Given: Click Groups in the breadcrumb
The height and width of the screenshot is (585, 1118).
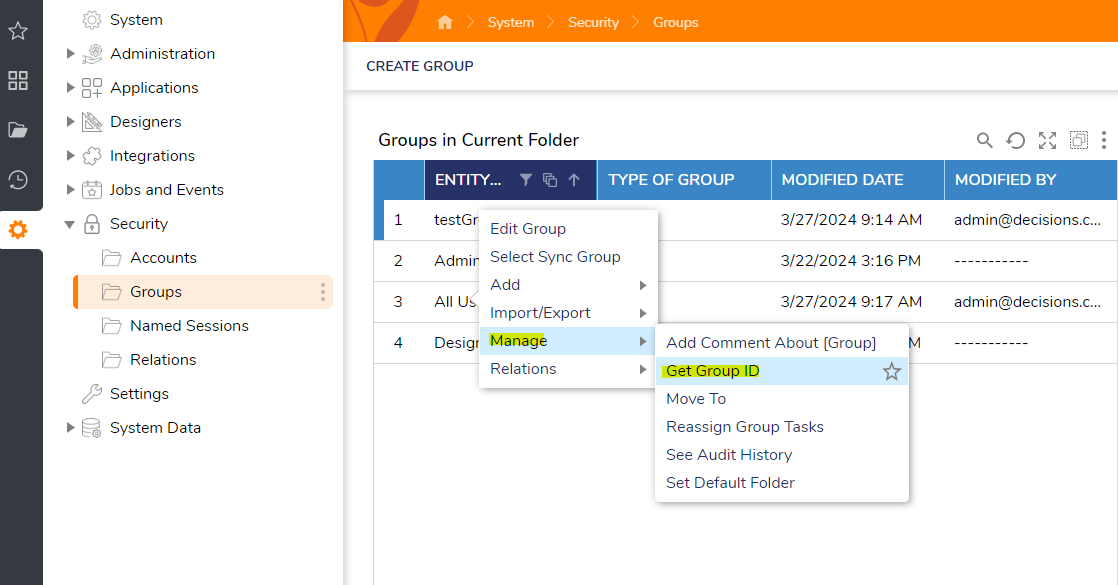Looking at the screenshot, I should click(675, 22).
